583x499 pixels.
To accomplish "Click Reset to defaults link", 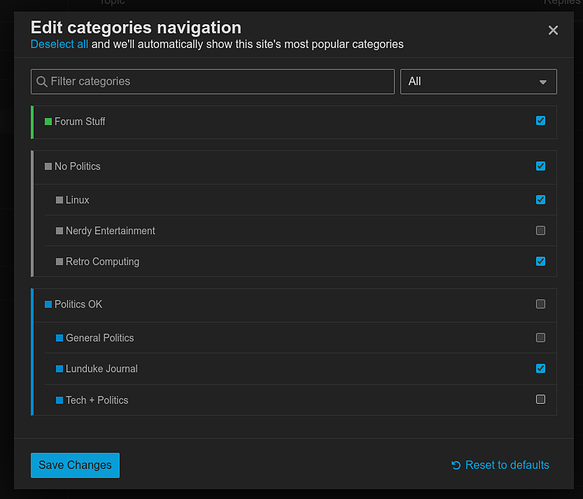I will click(x=507, y=465).
